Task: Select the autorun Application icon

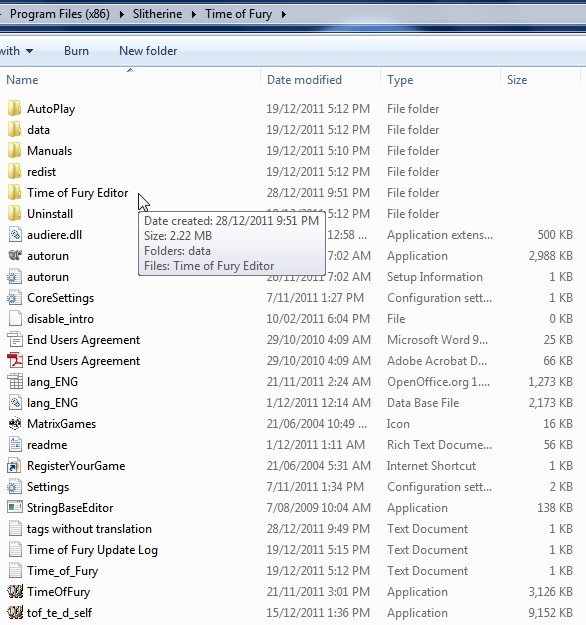Action: [x=15, y=256]
